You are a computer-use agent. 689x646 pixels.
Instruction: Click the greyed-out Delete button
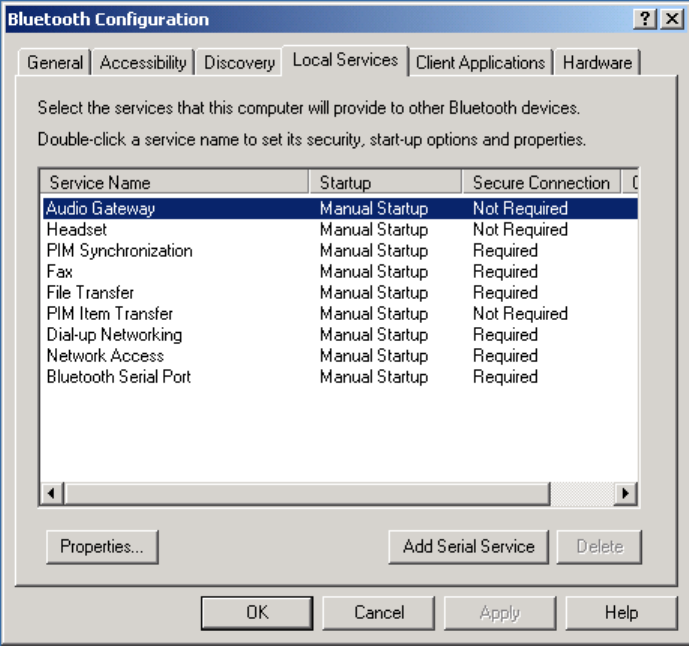(599, 547)
